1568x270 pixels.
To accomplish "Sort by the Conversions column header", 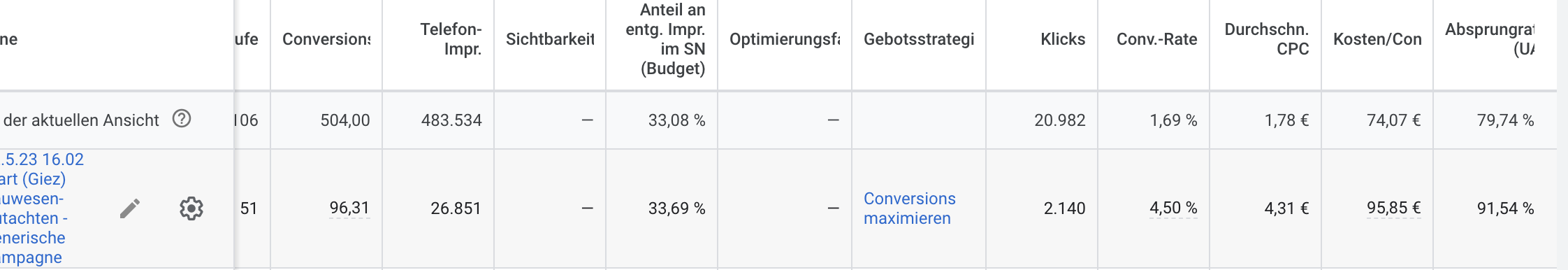I will (326, 39).
